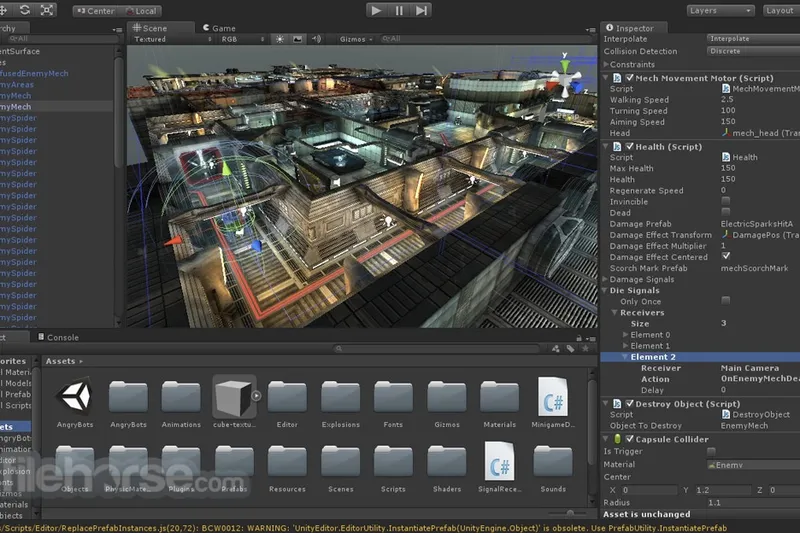Viewport: 800px width, 533px height.
Task: Open the RGB render mode dropdown
Action: coord(242,39)
